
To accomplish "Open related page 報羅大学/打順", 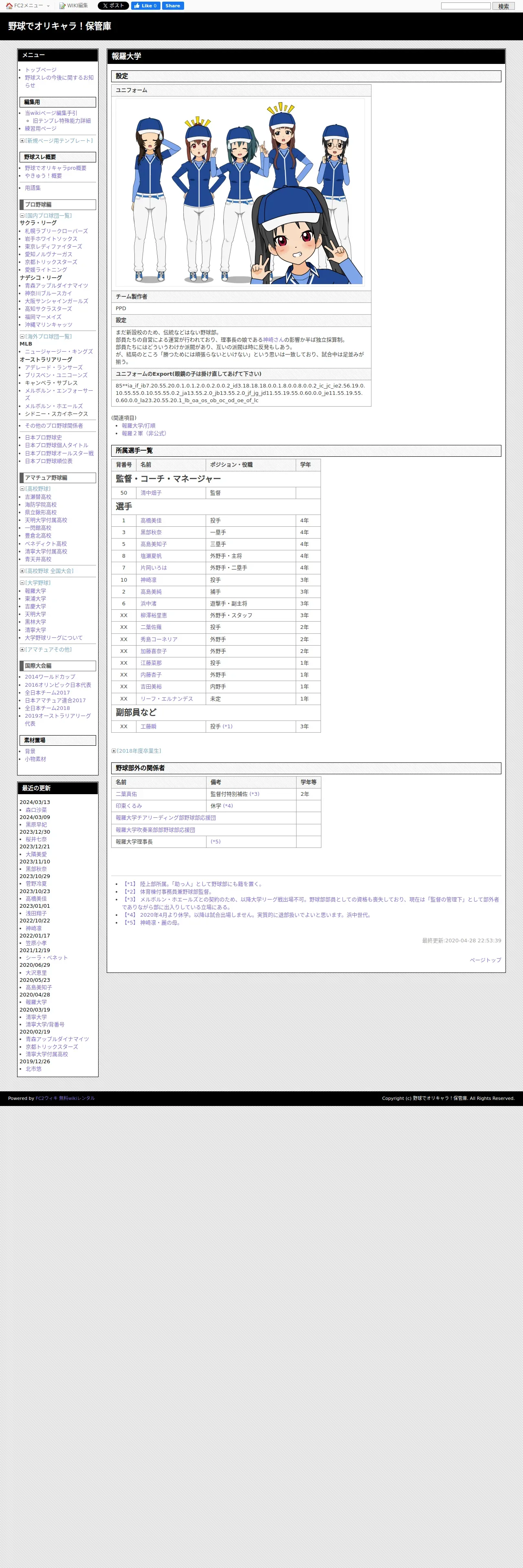I will 138,425.
